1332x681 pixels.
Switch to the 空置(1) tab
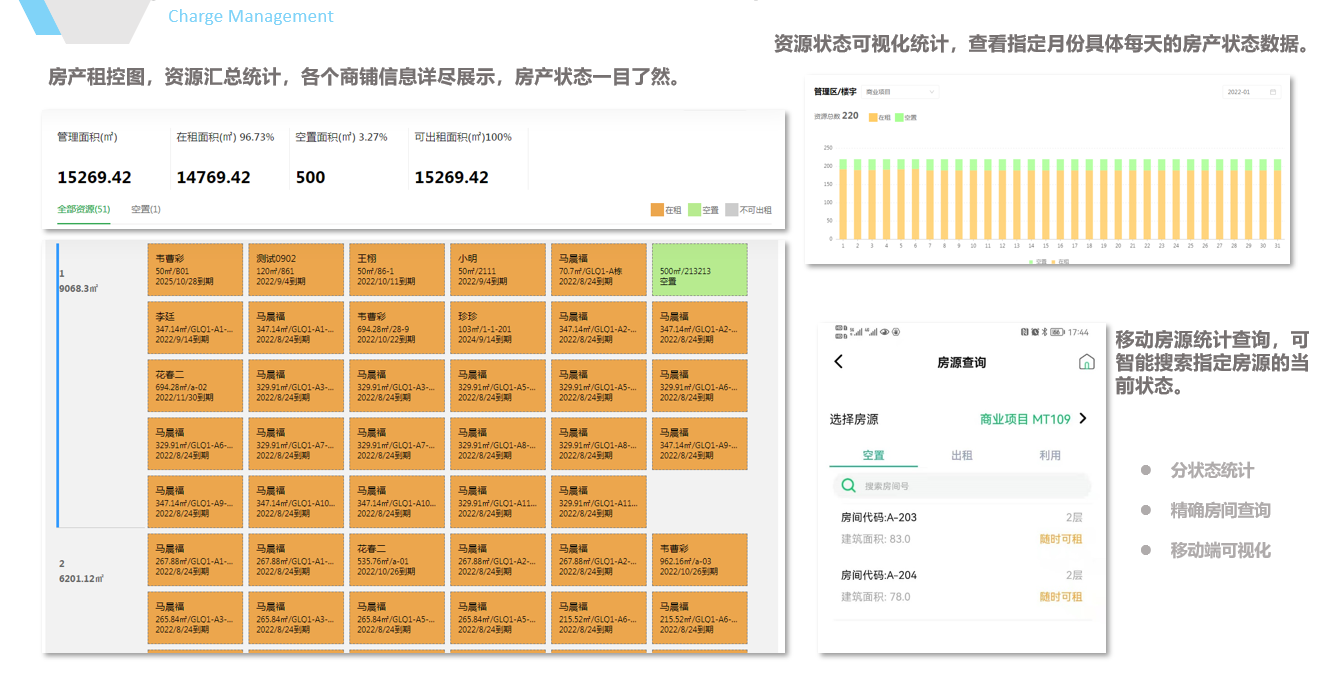coord(146,209)
